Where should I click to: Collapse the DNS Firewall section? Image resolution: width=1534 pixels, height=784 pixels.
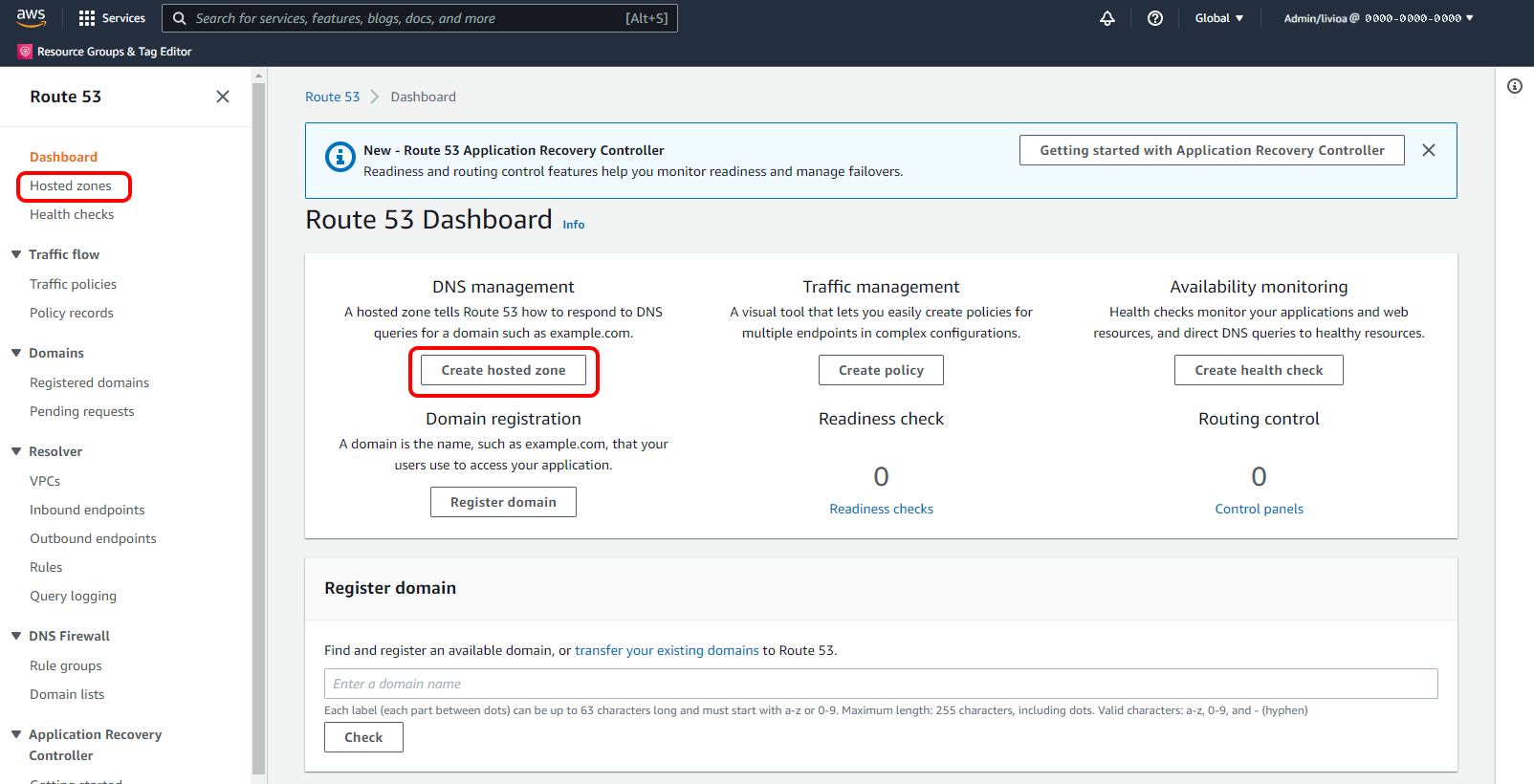pos(16,636)
